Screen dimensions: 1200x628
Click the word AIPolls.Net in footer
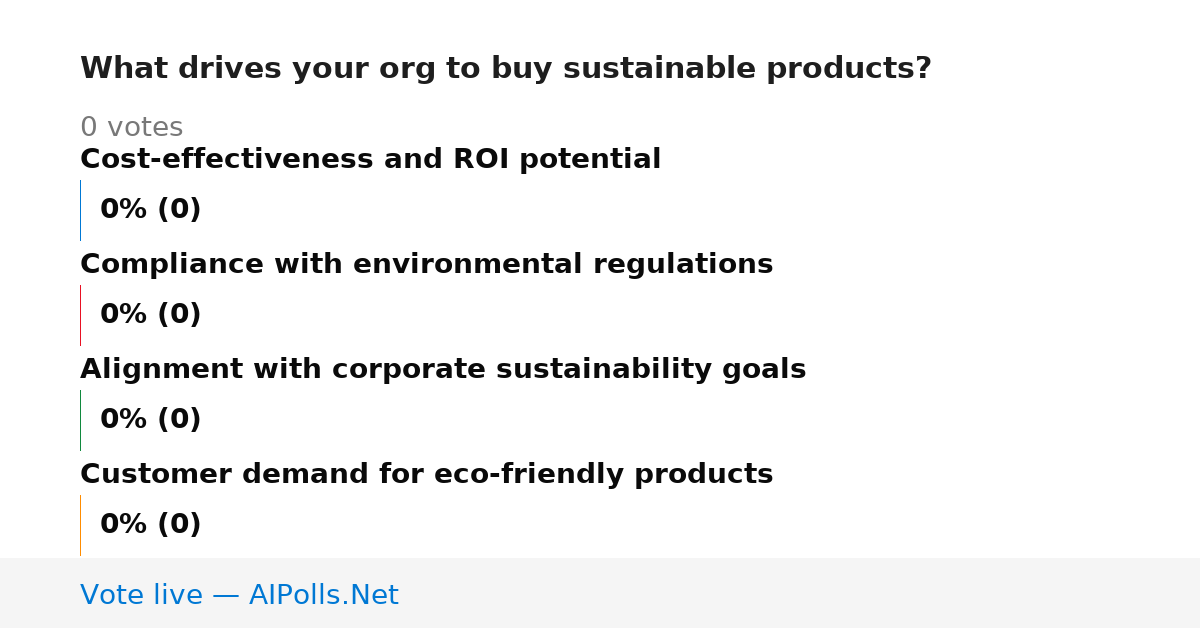click(323, 595)
